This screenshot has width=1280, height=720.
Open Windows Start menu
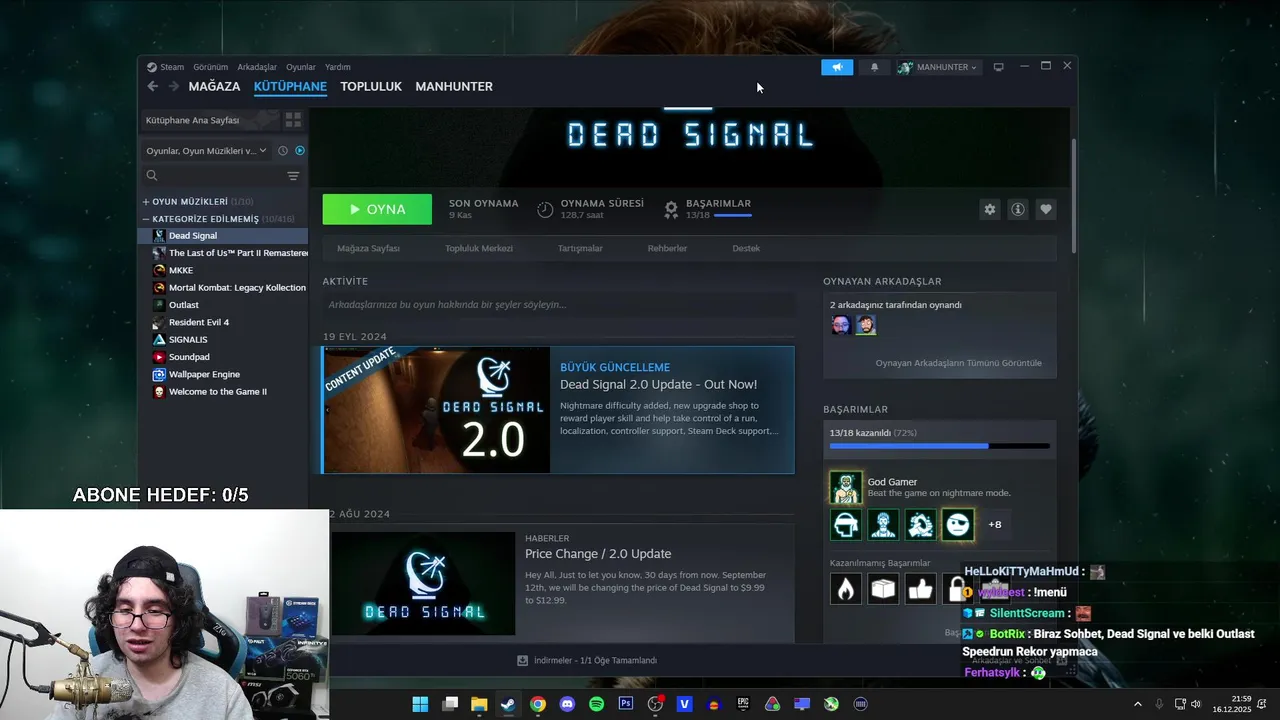point(420,704)
